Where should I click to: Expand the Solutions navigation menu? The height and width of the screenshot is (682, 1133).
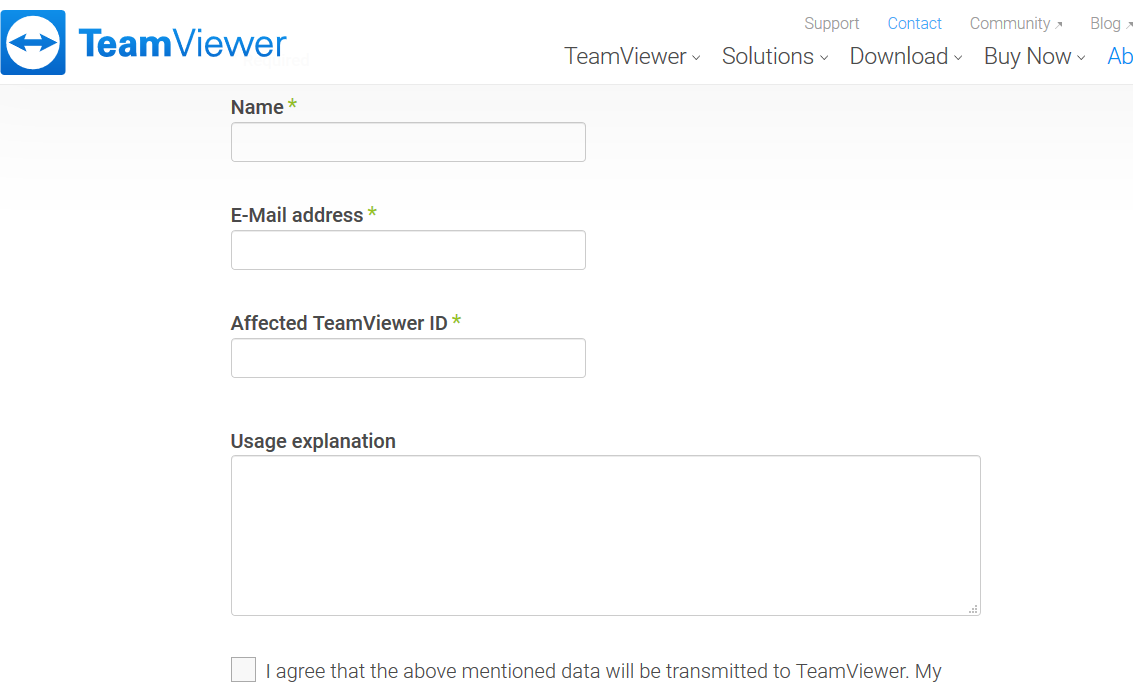[x=775, y=56]
